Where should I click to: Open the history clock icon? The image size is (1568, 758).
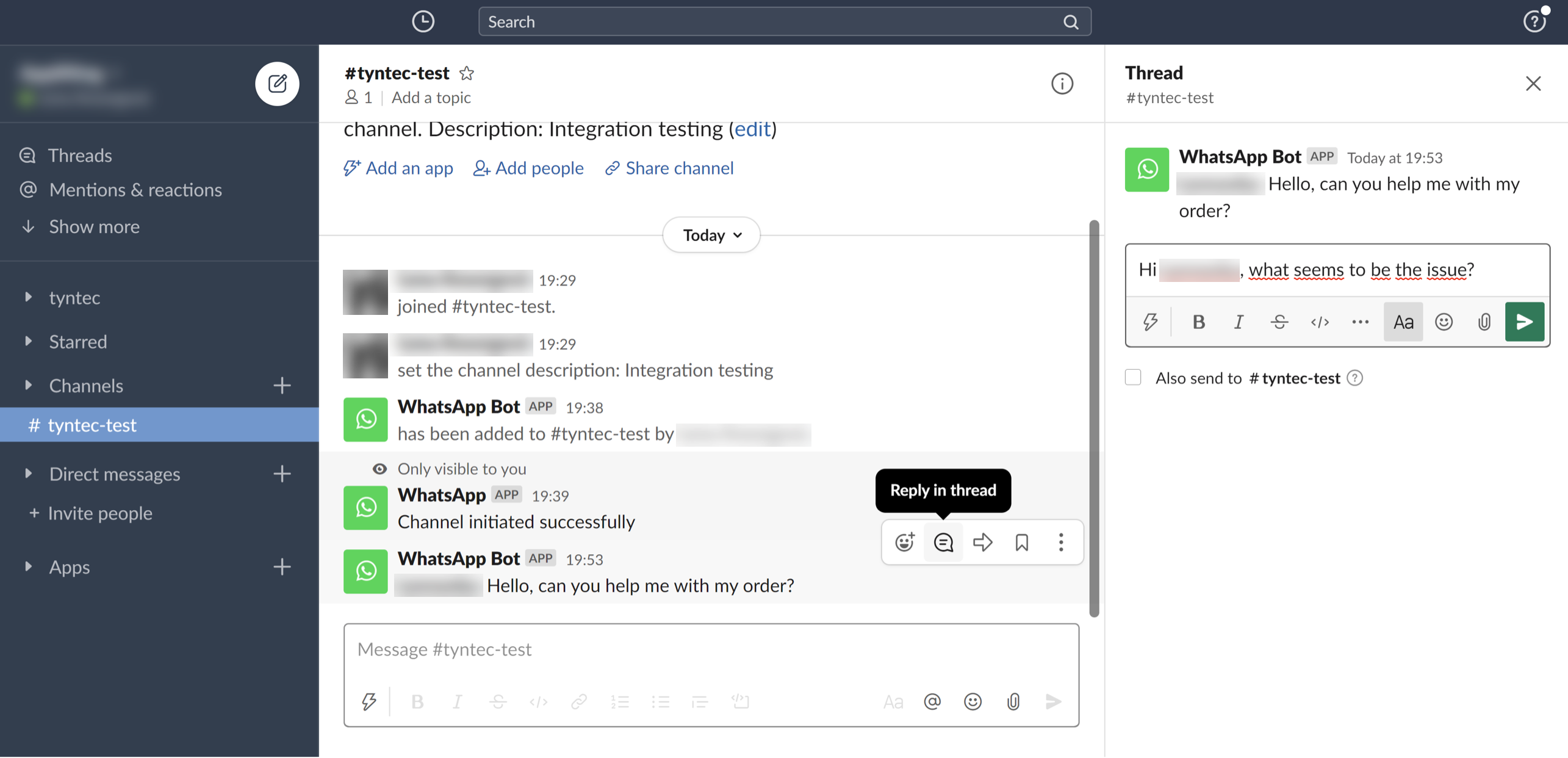[x=423, y=21]
